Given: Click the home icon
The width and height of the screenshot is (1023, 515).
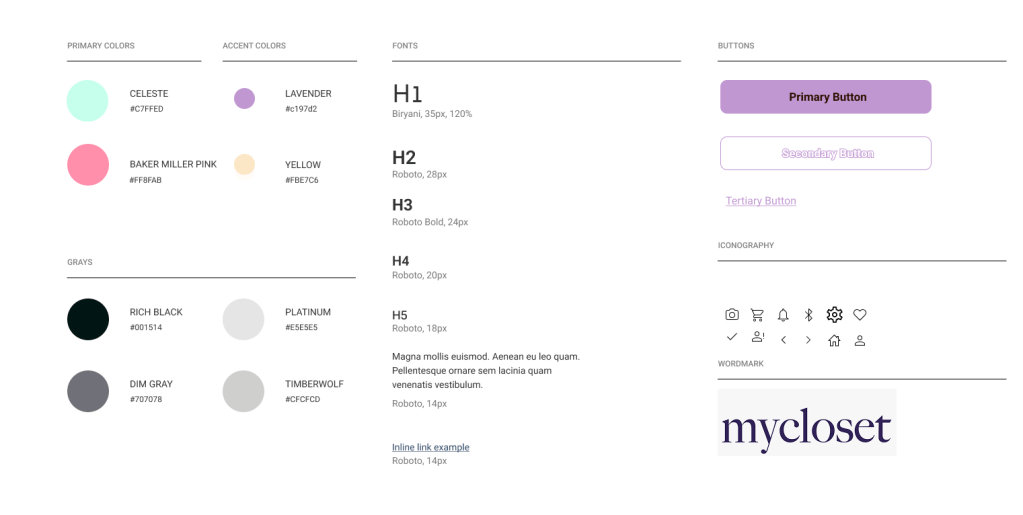Looking at the screenshot, I should click(834, 340).
